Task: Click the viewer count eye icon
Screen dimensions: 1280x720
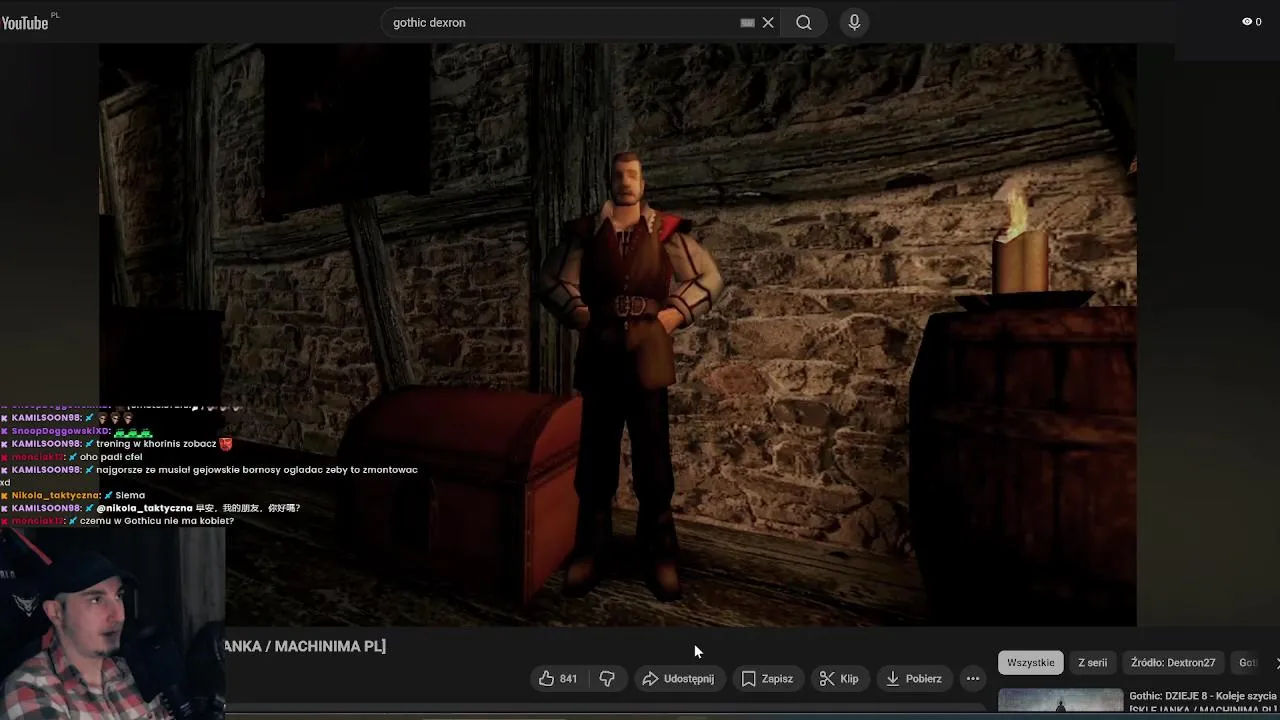Action: pyautogui.click(x=1247, y=21)
